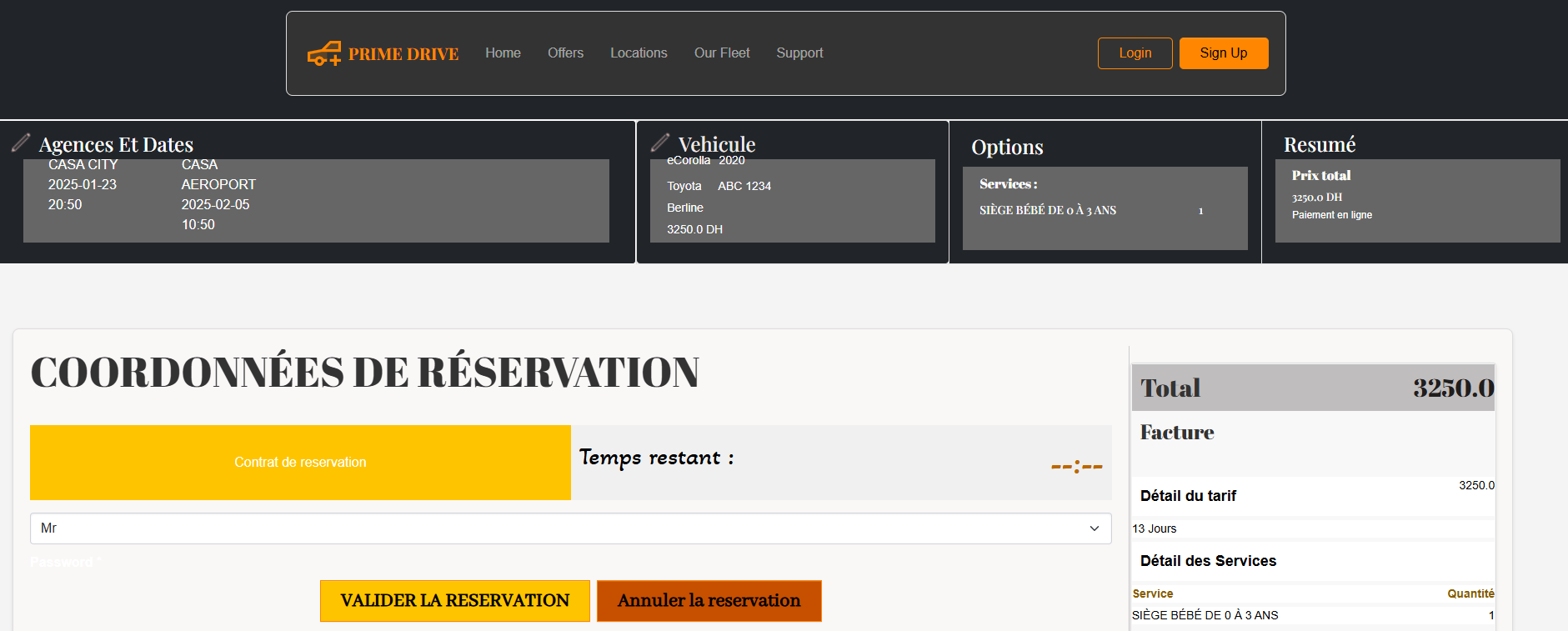Click the Prime Drive car logo icon

[323, 54]
